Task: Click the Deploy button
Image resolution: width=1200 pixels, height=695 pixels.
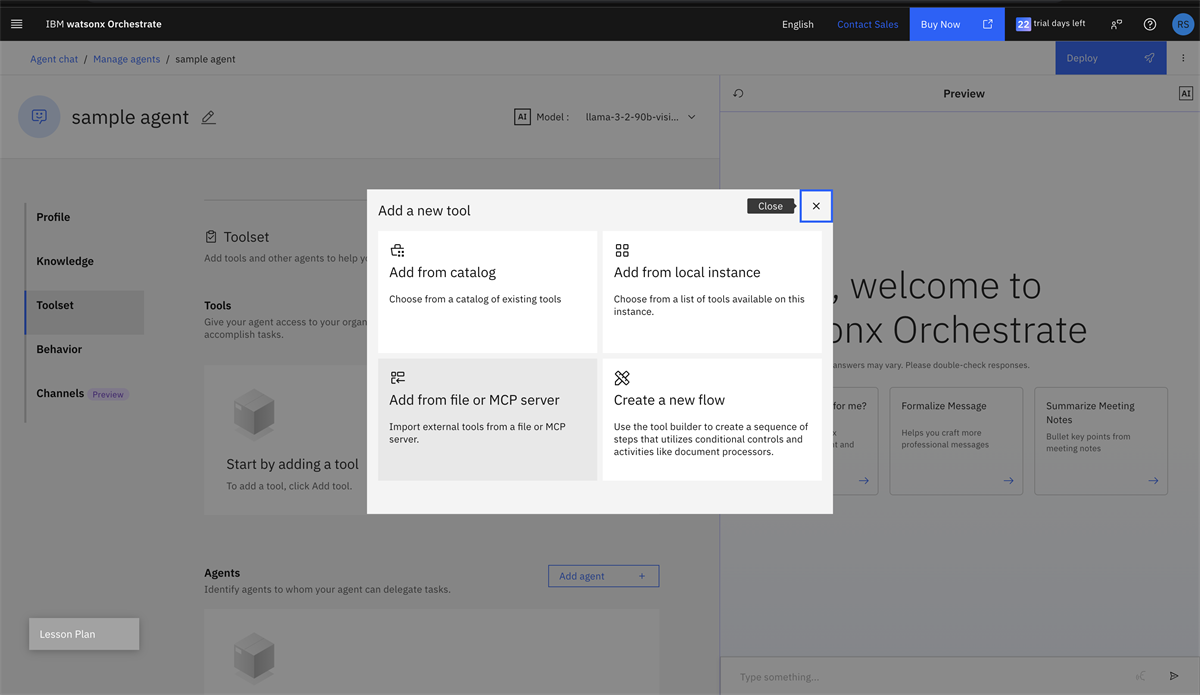Action: point(1110,58)
